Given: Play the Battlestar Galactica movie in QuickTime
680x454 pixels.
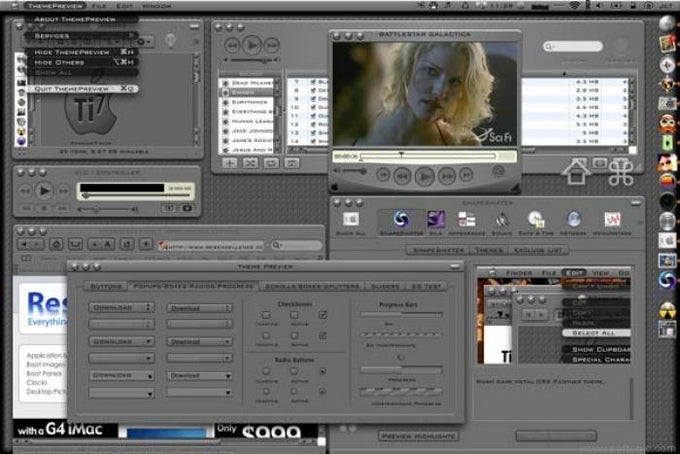Looking at the screenshot, I should (x=425, y=176).
